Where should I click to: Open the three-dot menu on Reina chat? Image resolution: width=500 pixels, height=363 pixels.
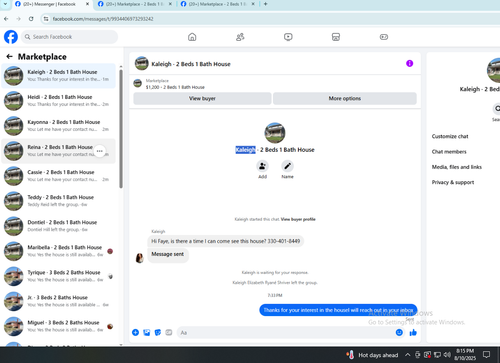click(100, 151)
